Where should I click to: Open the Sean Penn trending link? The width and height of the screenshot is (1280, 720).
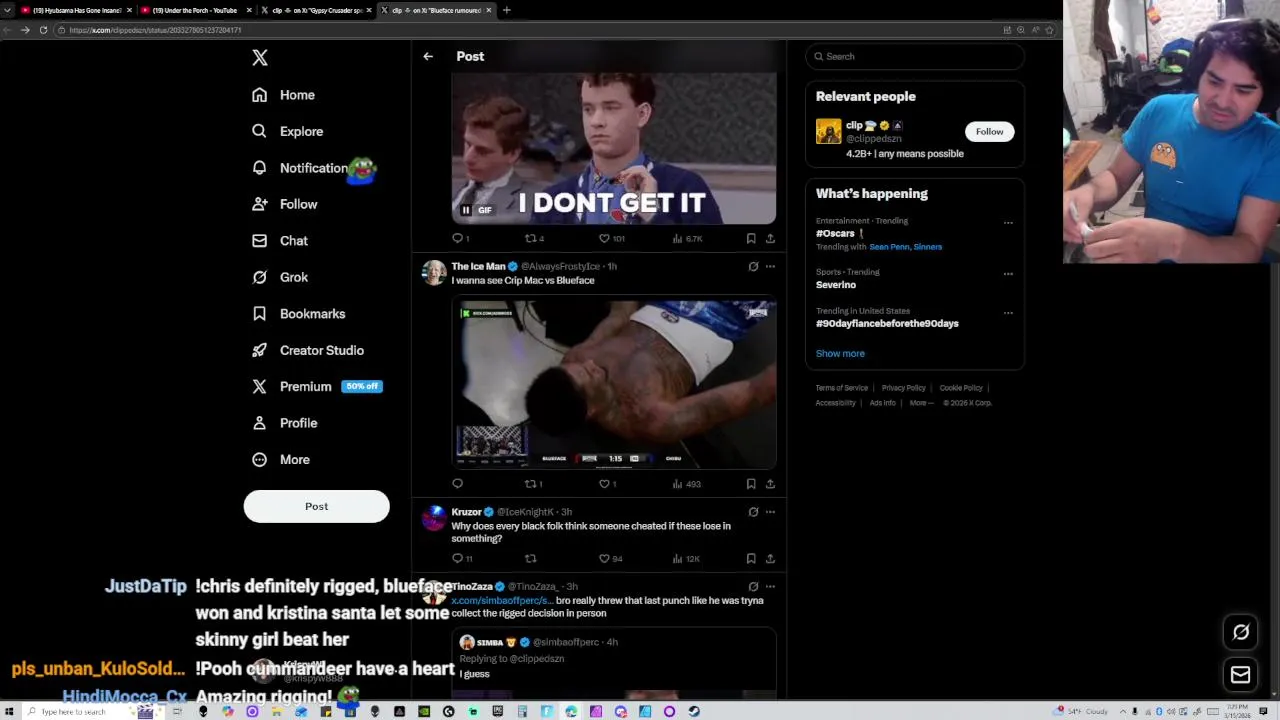887,247
